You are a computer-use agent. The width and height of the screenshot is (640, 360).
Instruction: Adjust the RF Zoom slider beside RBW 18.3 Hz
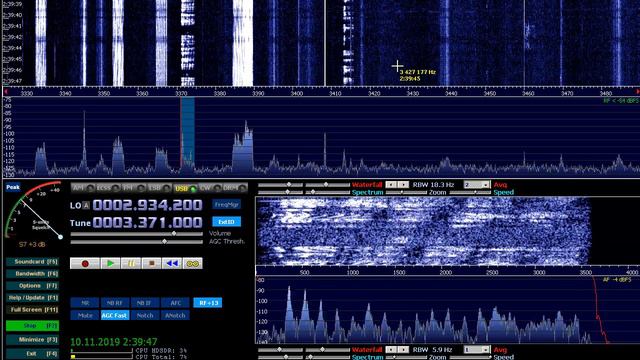406,192
